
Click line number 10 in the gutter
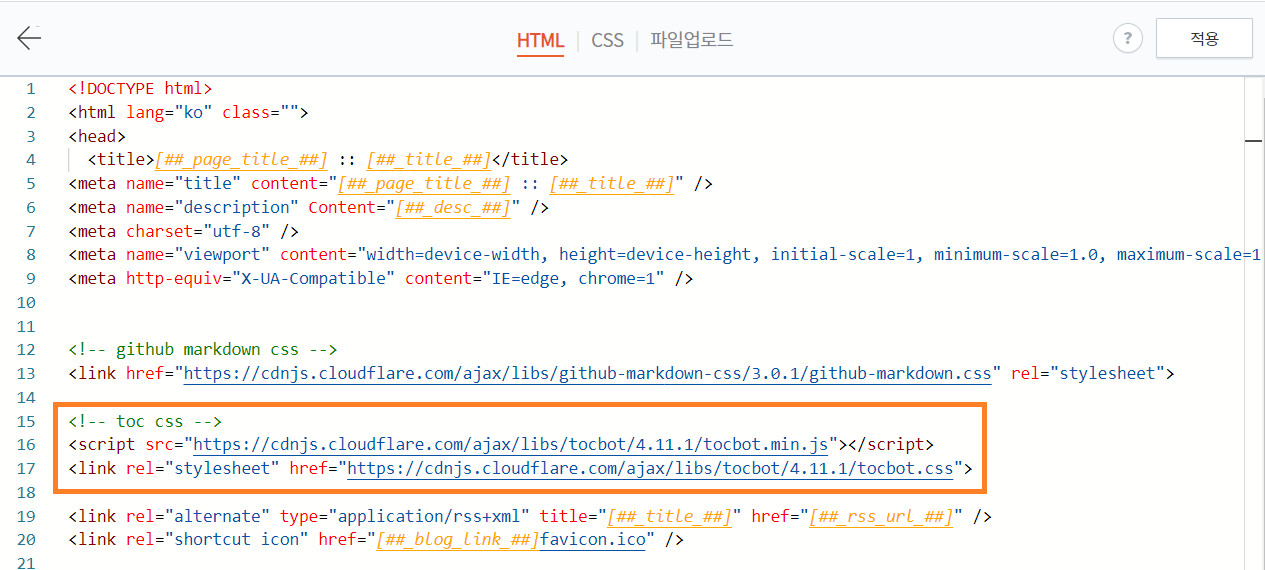(x=25, y=302)
